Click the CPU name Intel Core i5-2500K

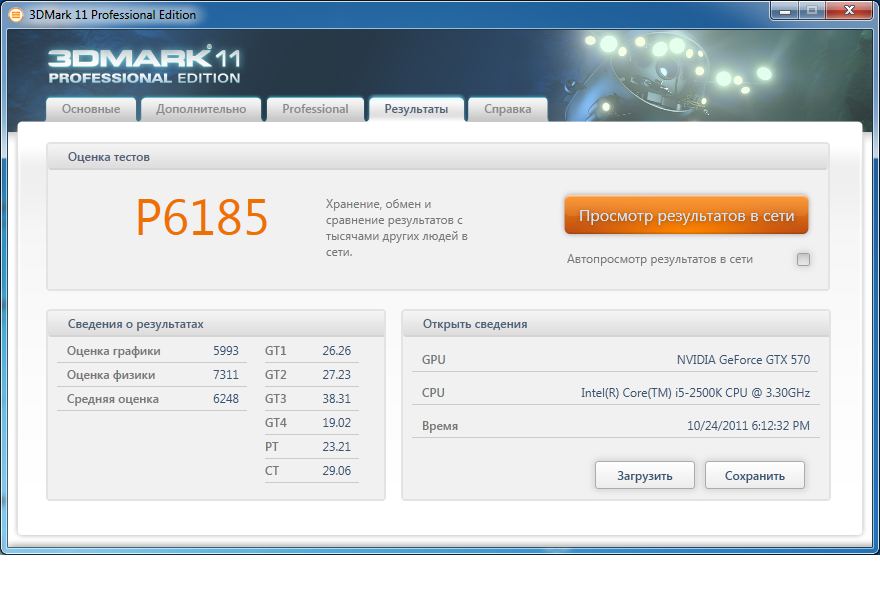click(x=695, y=393)
